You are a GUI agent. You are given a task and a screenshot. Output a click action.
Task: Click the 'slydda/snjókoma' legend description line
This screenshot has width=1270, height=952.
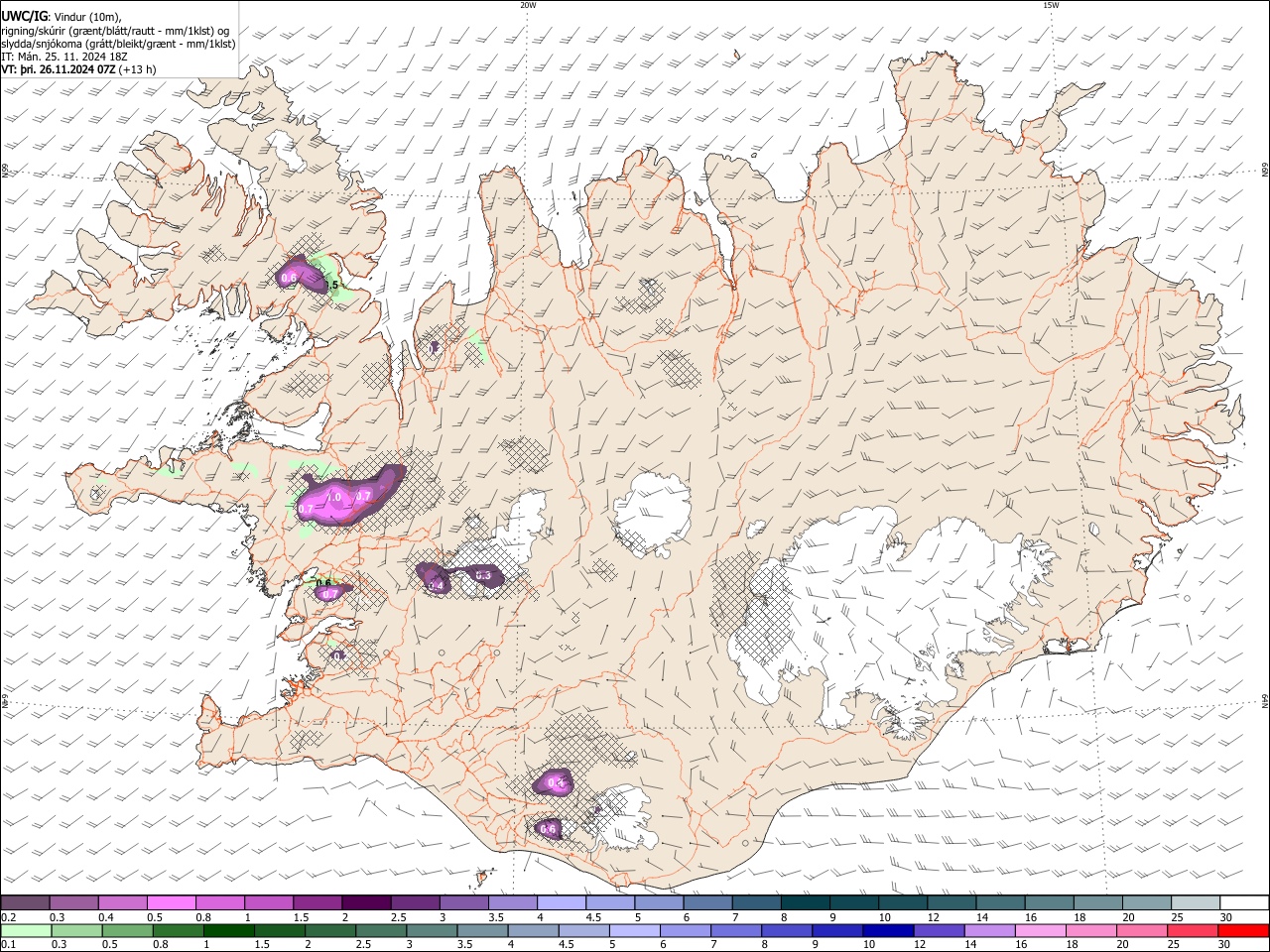(x=118, y=44)
